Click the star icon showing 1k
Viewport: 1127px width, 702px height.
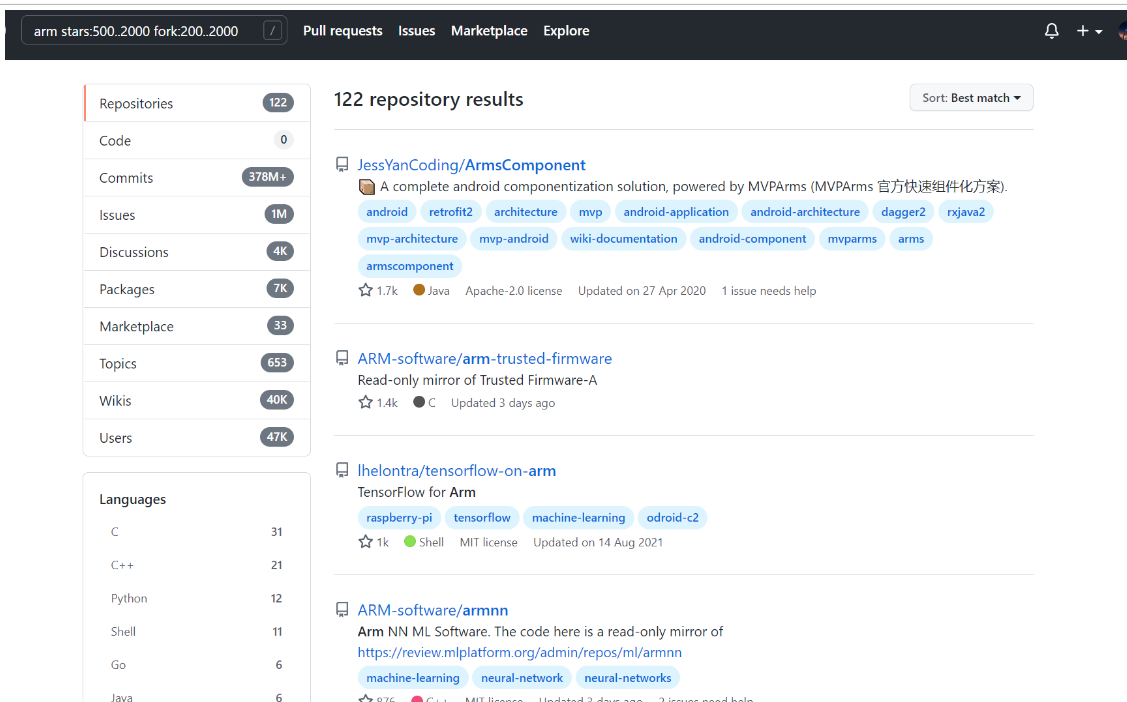365,542
